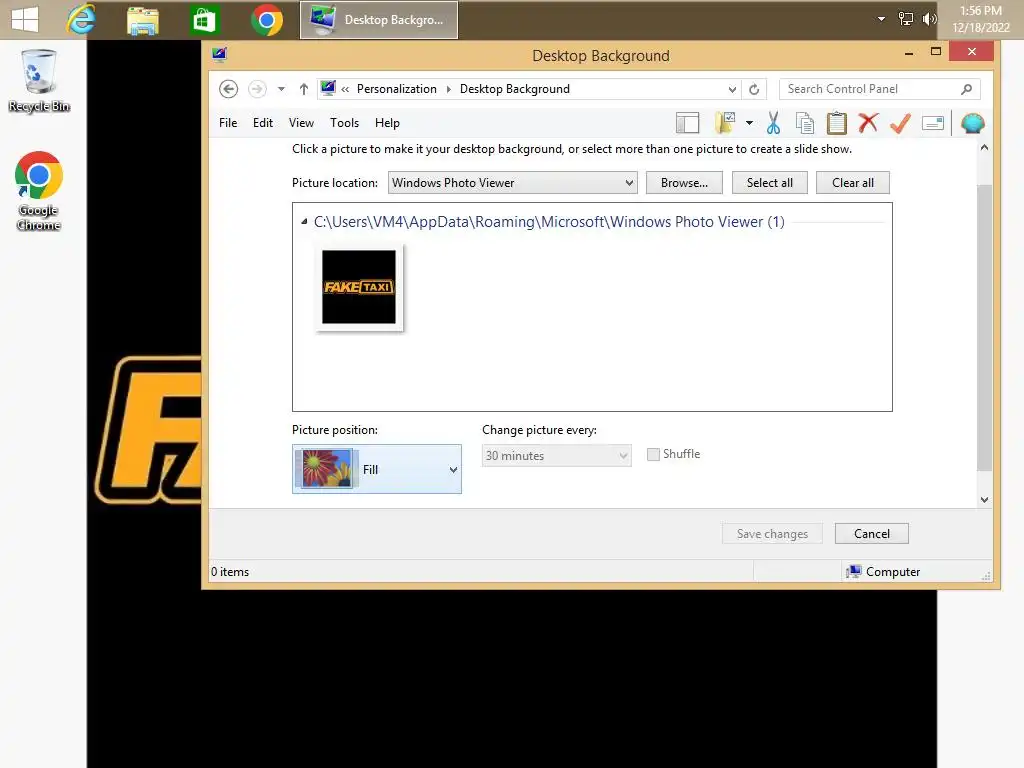This screenshot has width=1024, height=768.
Task: Open the 30 minutes interval dropdown
Action: click(556, 455)
